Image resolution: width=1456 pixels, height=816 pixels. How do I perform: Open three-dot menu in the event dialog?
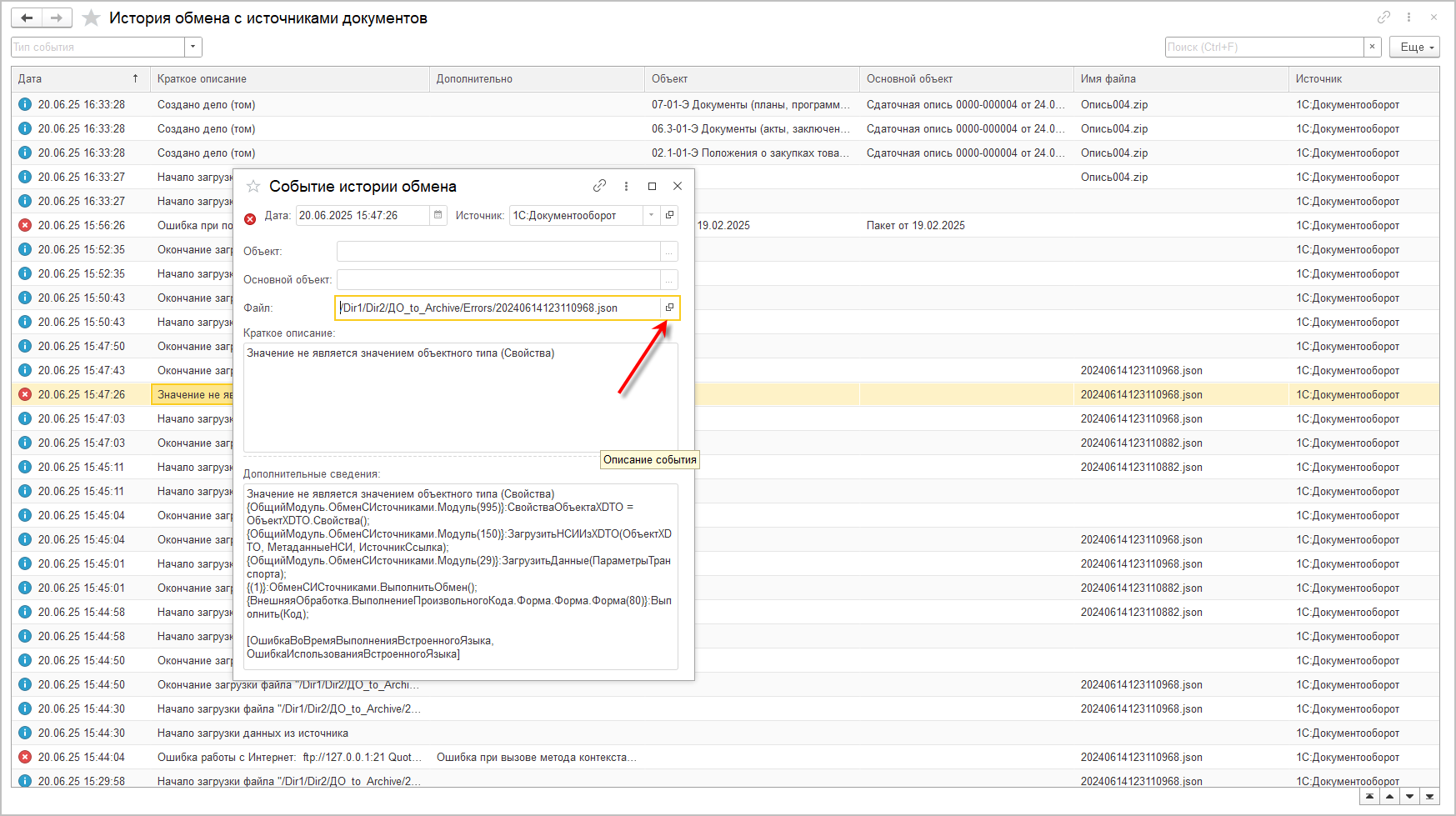626,186
